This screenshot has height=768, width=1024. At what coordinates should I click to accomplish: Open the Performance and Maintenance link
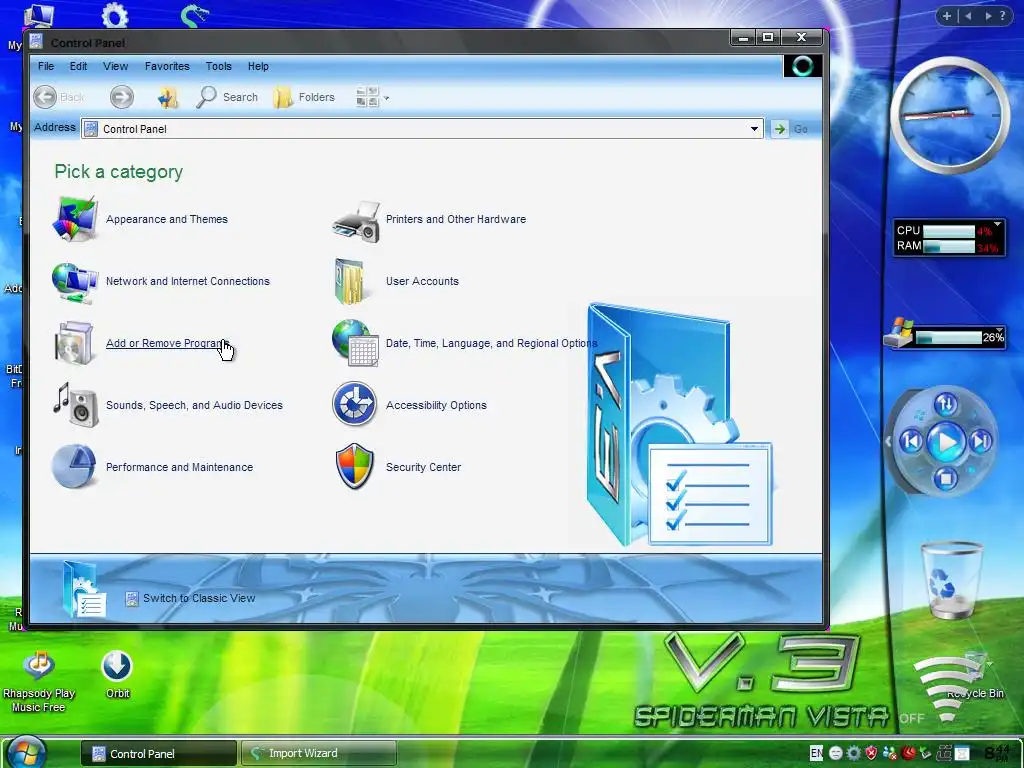point(179,467)
